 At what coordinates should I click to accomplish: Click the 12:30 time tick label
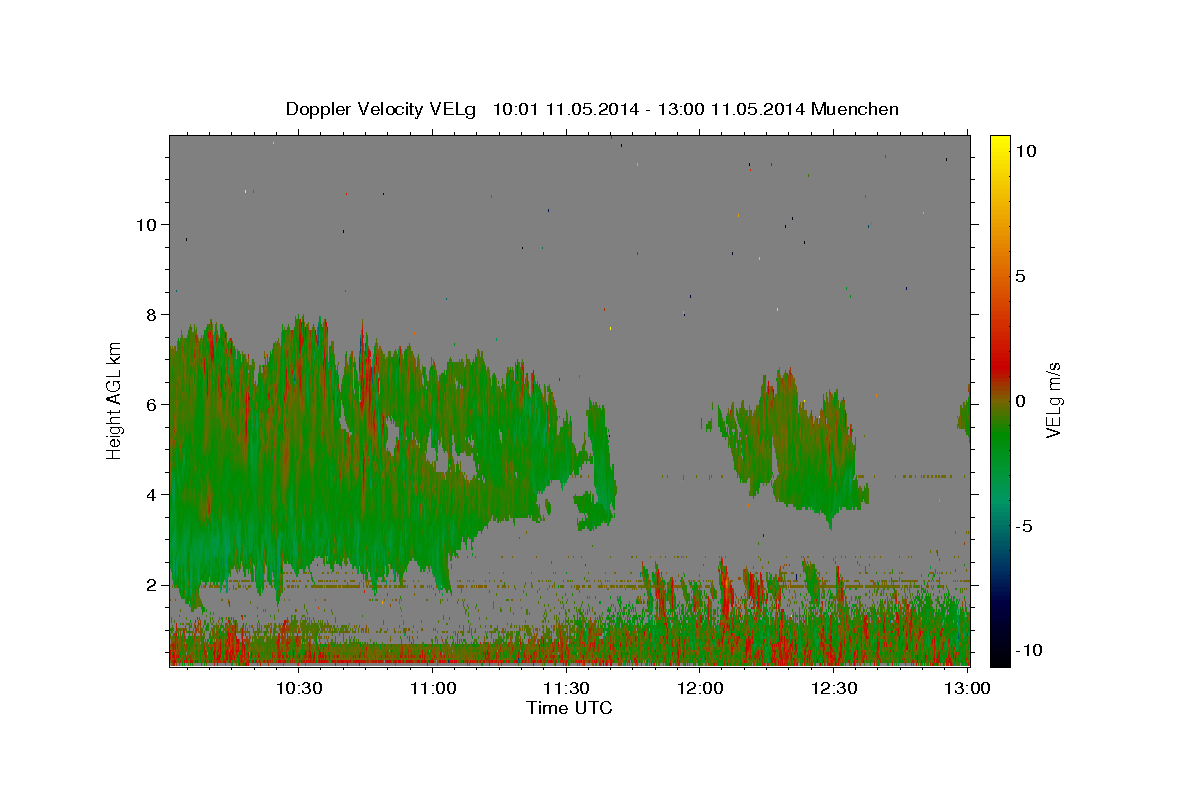pos(834,688)
